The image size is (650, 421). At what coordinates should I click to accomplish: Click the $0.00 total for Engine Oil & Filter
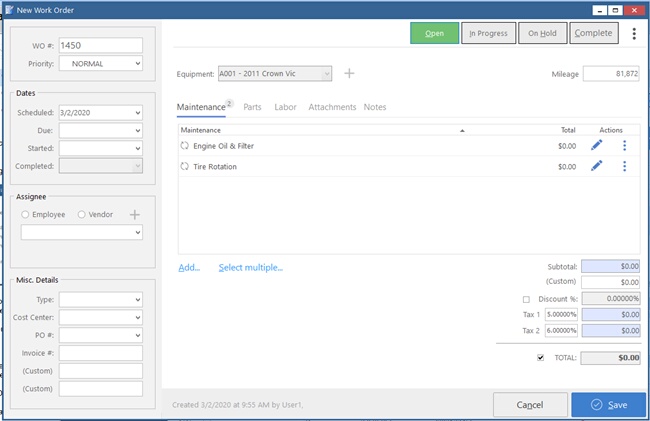[567, 146]
